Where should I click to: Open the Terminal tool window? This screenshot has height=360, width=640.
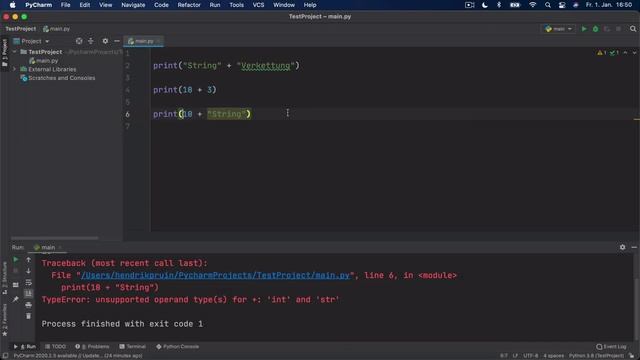point(132,347)
